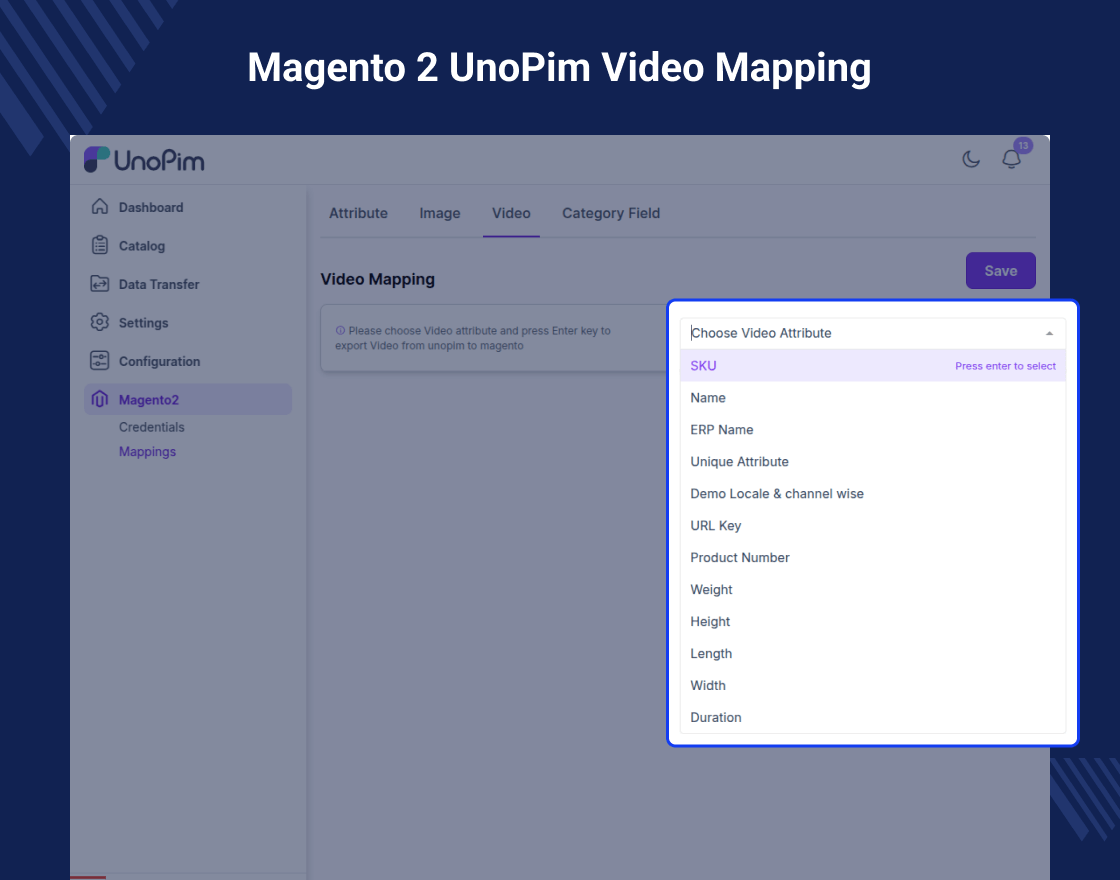Switch to the Image tab
This screenshot has width=1120, height=880.
click(x=439, y=213)
